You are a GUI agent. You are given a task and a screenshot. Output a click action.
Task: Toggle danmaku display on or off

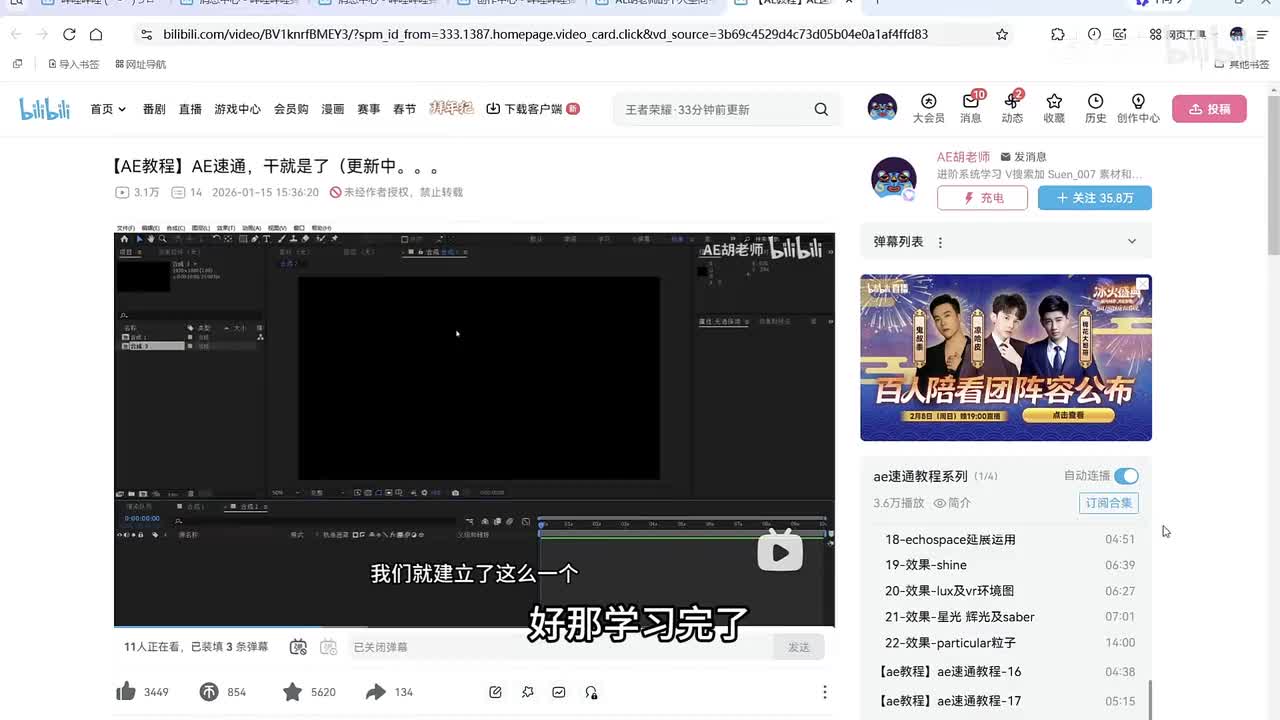click(x=298, y=647)
